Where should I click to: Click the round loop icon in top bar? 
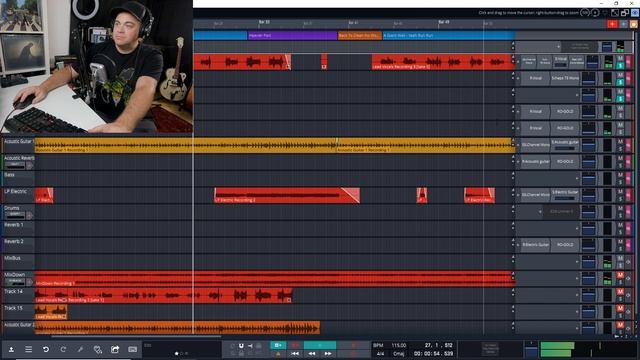pos(585,13)
